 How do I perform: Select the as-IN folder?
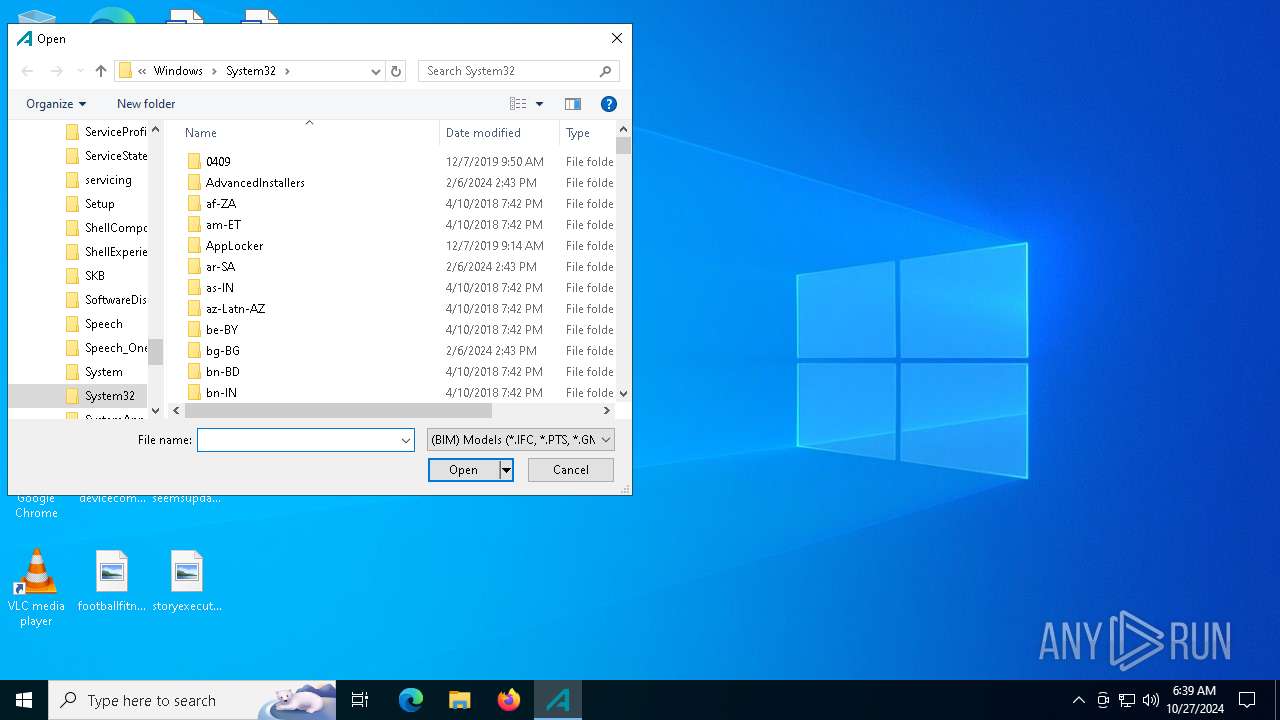220,288
